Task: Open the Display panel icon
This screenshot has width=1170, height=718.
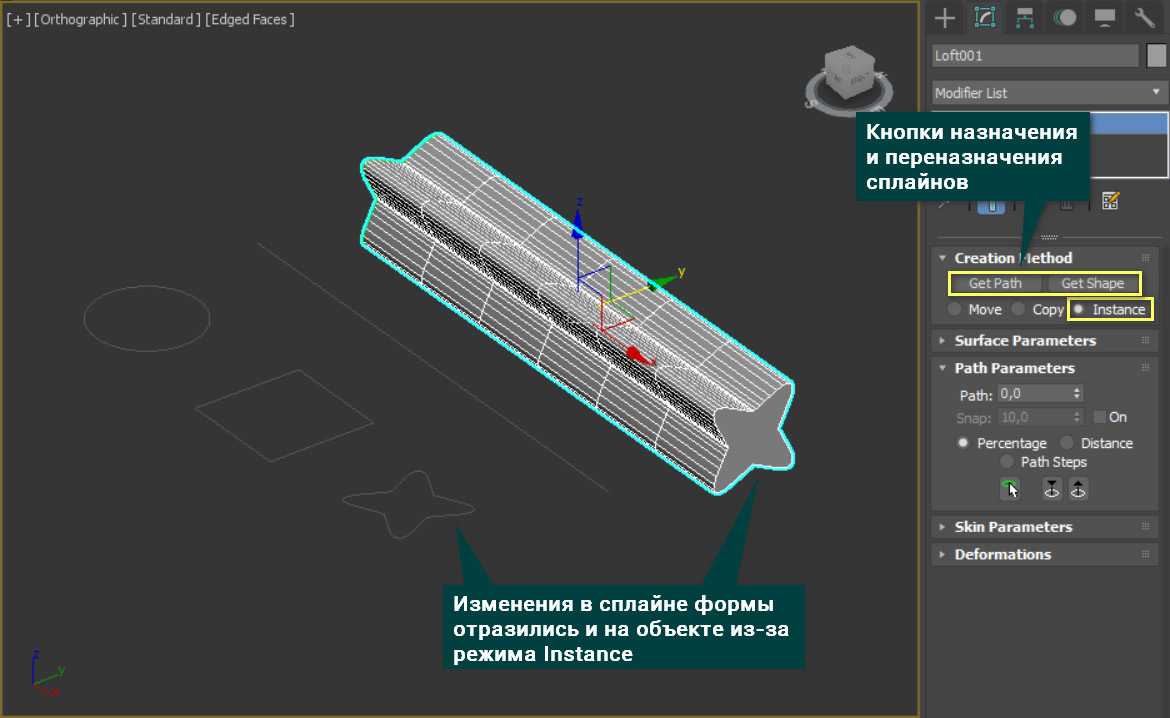Action: pos(1105,17)
